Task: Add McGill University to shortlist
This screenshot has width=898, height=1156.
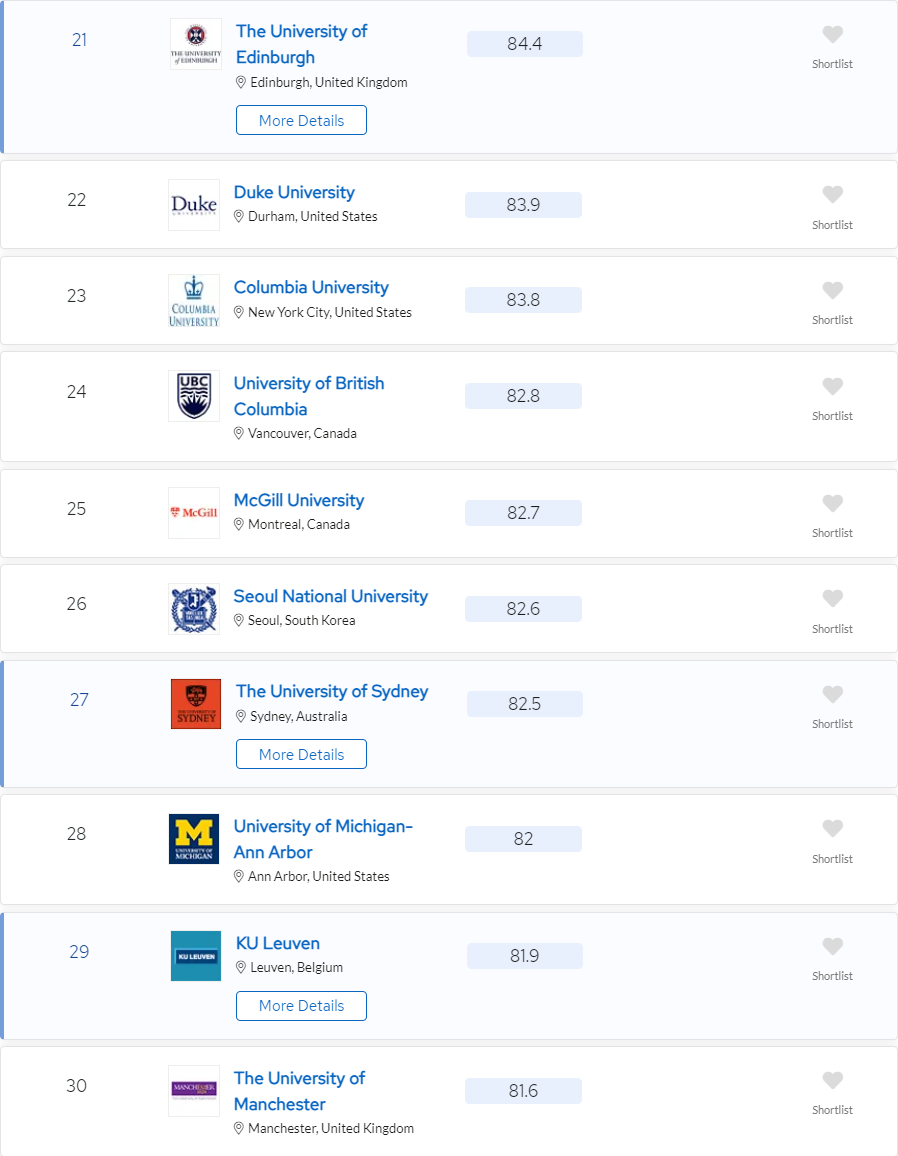Action: 832,504
